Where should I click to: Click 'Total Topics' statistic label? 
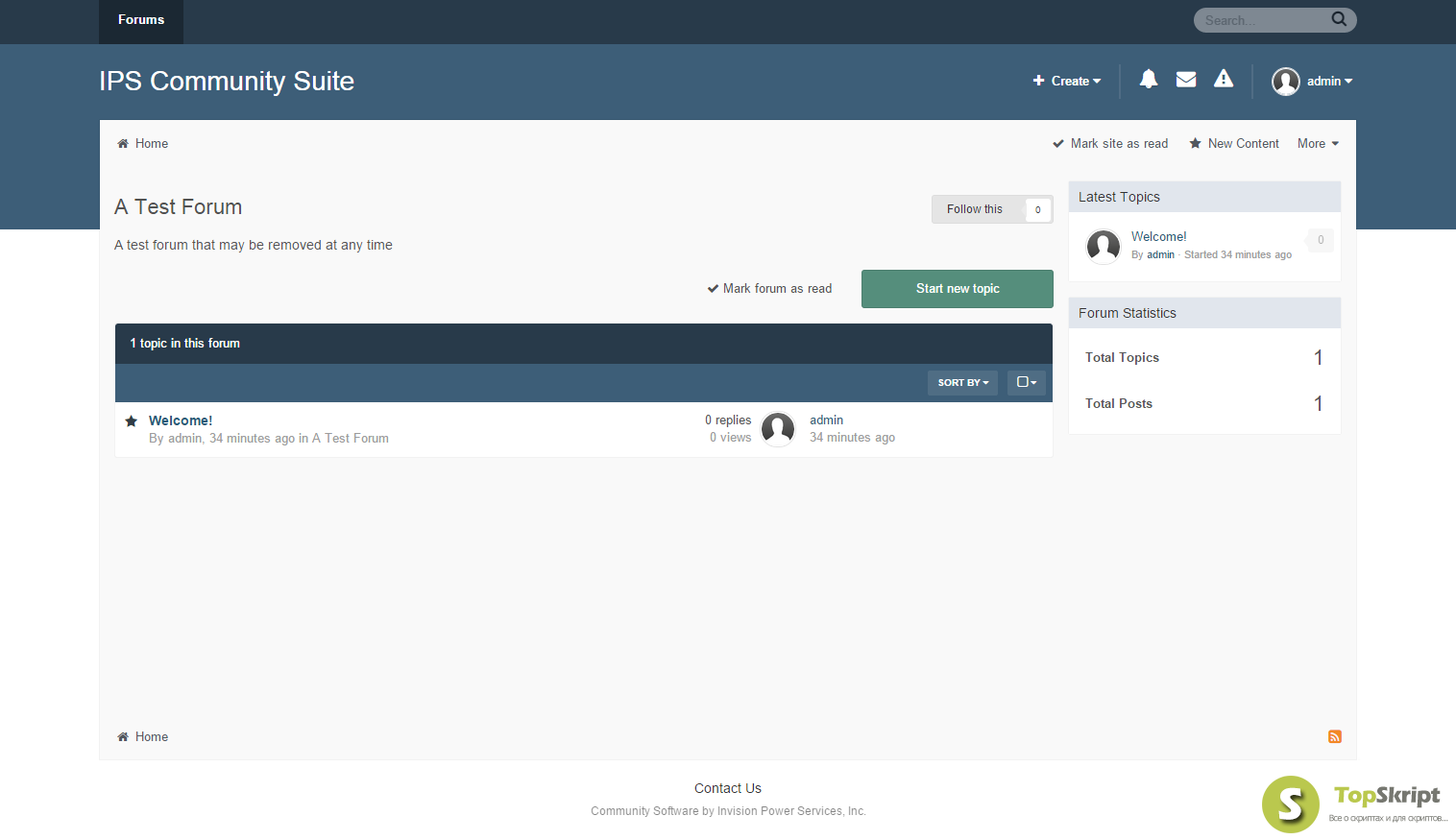click(x=1122, y=358)
